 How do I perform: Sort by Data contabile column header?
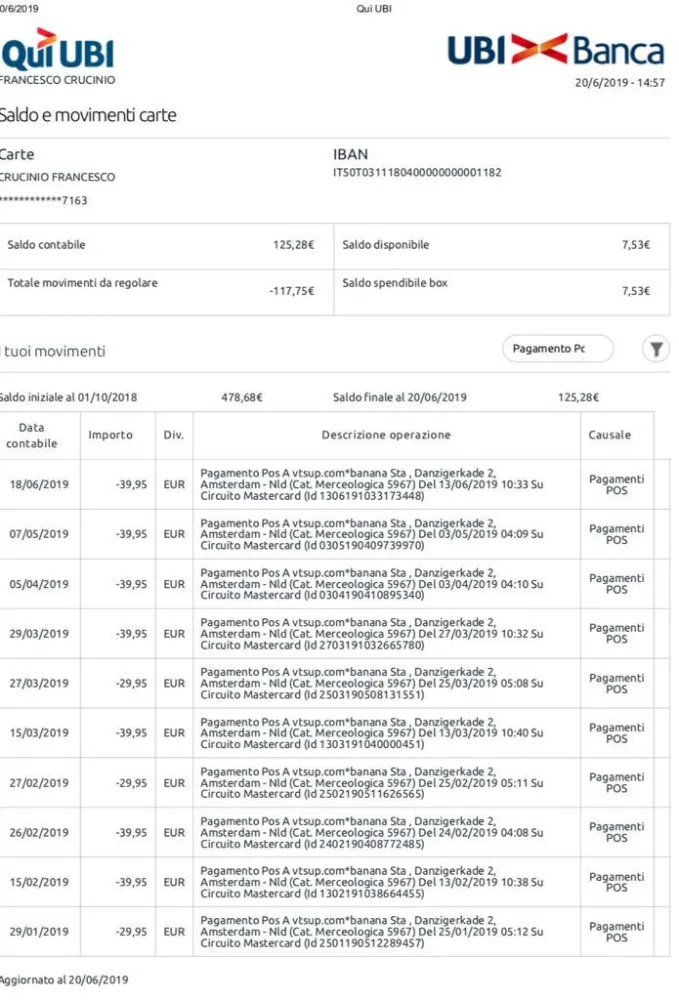pos(32,436)
